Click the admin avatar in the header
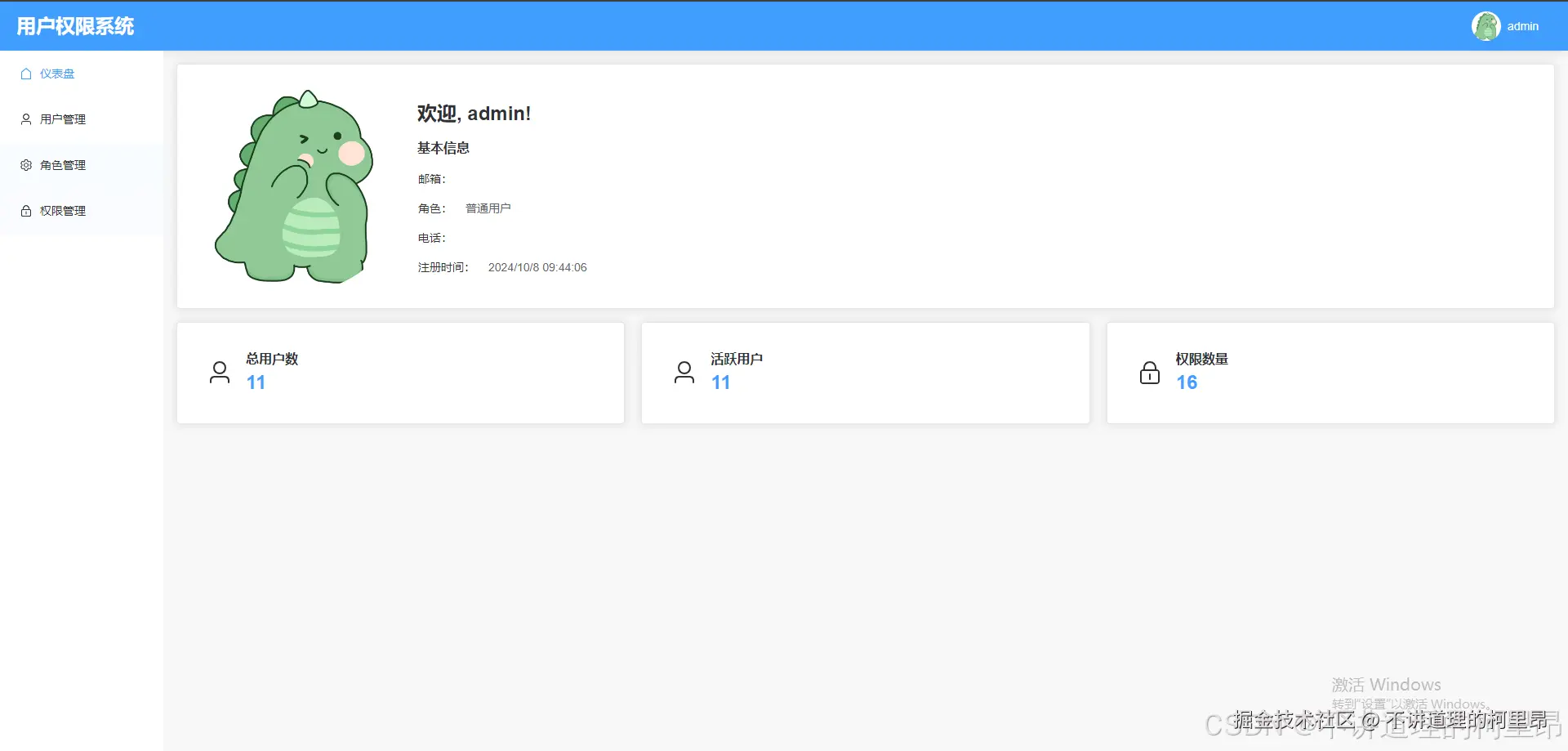Image resolution: width=1568 pixels, height=751 pixels. [1486, 26]
